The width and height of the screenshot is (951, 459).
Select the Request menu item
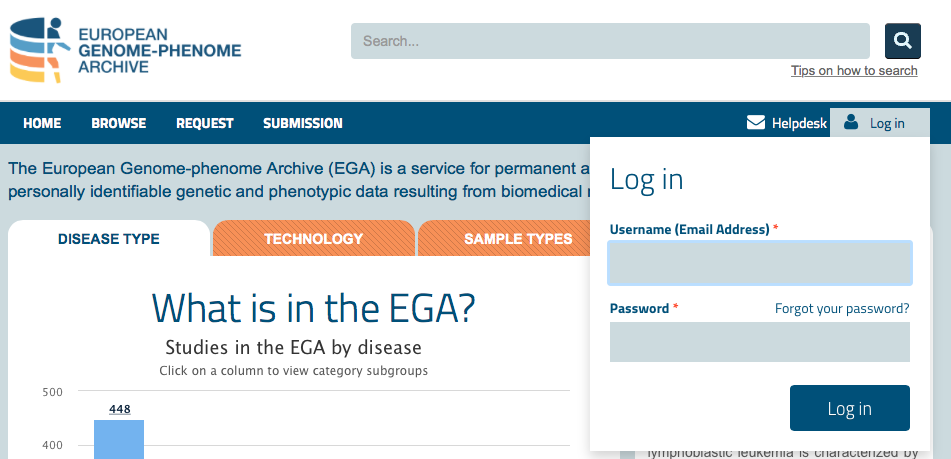(205, 124)
